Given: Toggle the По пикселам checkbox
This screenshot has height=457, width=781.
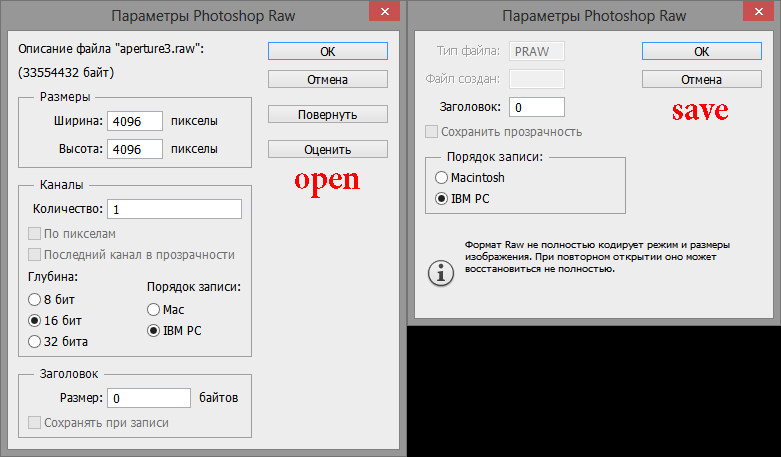Looking at the screenshot, I should click(x=34, y=233).
